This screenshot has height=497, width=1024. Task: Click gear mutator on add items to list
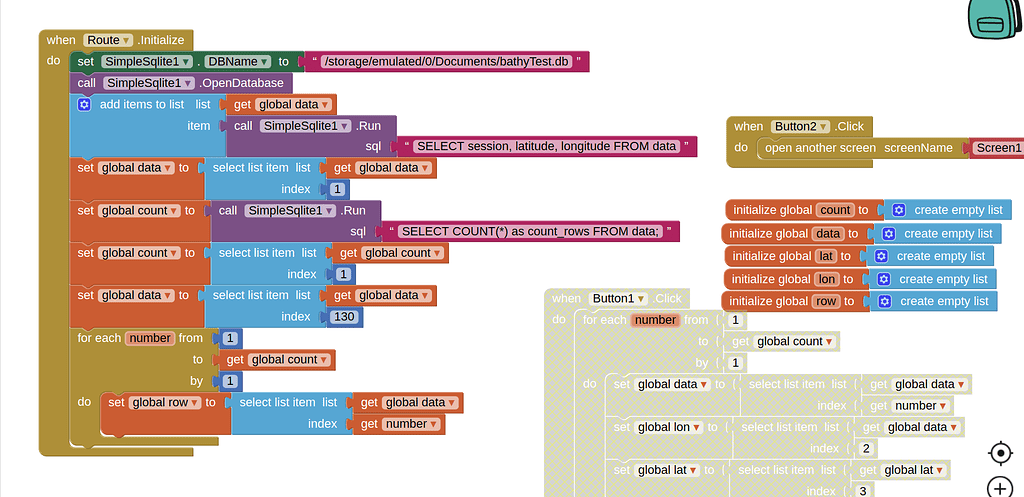click(x=84, y=104)
